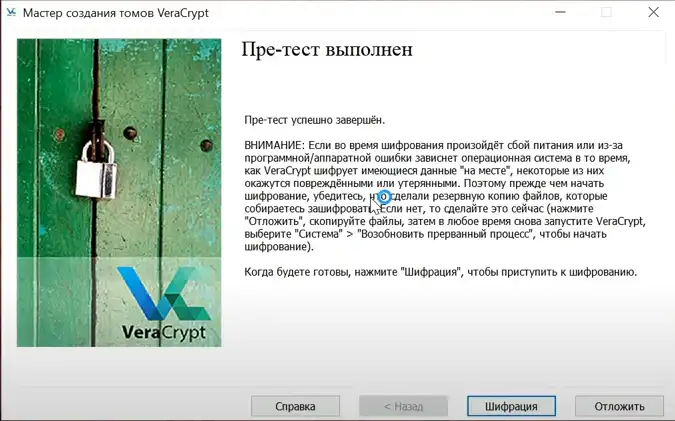Click the maximize button in the title bar
675x421 pixels.
point(606,13)
